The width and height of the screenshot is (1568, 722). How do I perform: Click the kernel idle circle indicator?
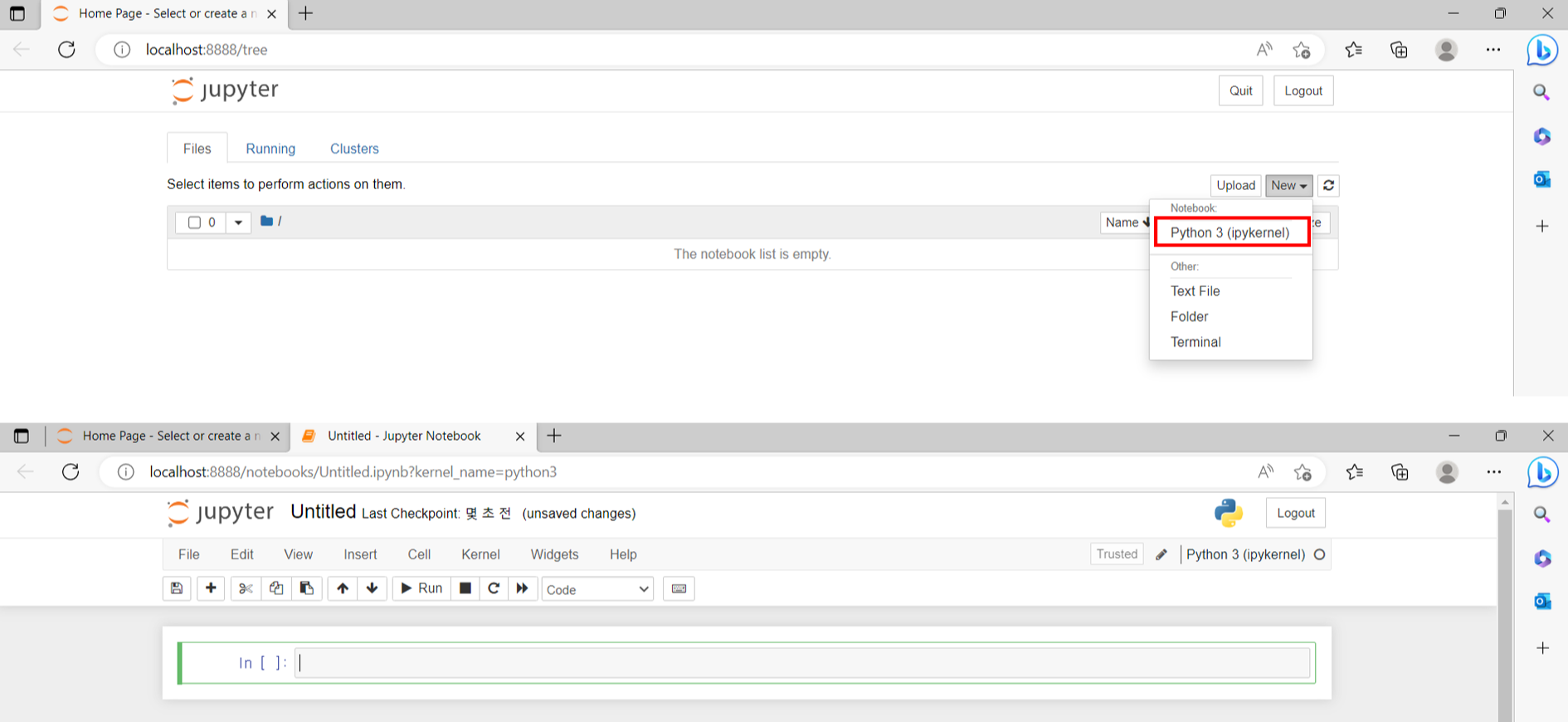click(1320, 554)
